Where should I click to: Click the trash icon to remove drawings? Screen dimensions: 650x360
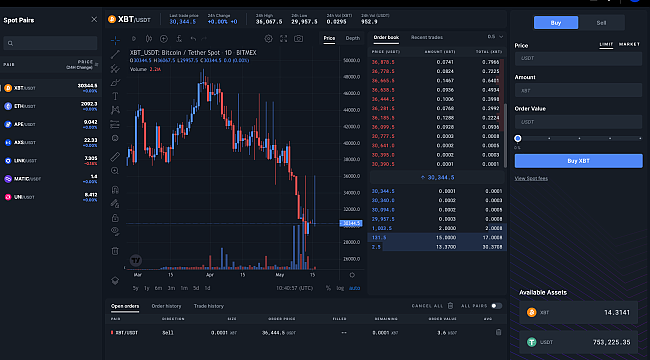[x=115, y=251]
